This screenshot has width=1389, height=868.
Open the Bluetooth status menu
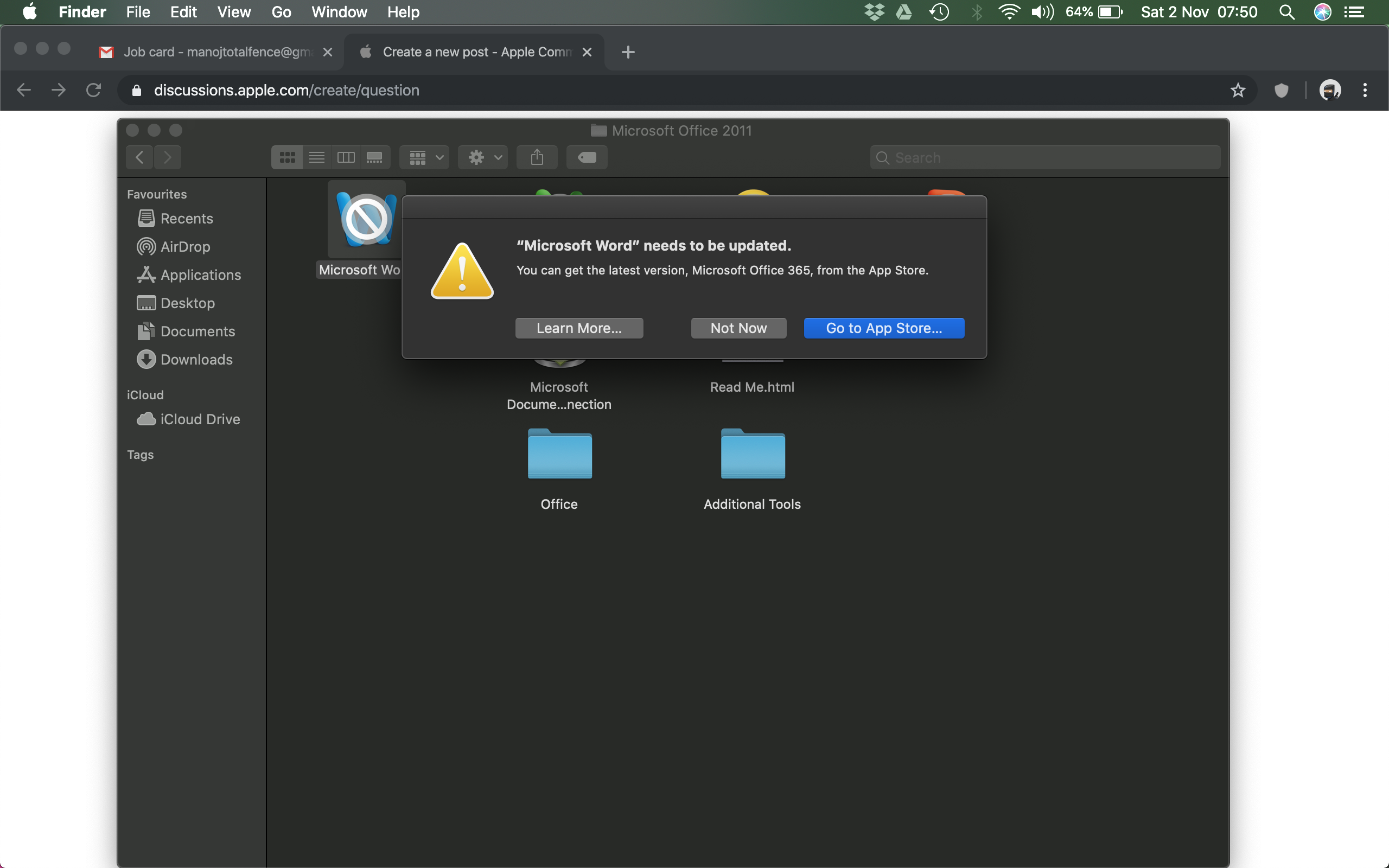976,12
